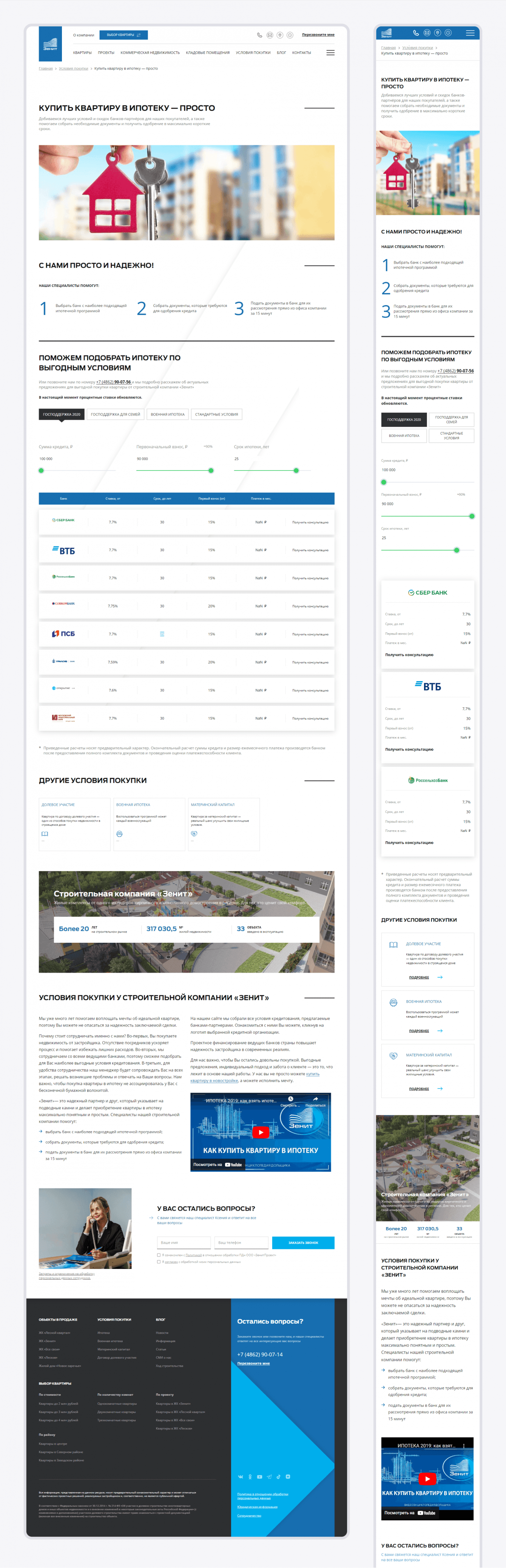Open the Материнский капитал link in the footer
Screen dimensions: 506x1568
click(114, 1349)
